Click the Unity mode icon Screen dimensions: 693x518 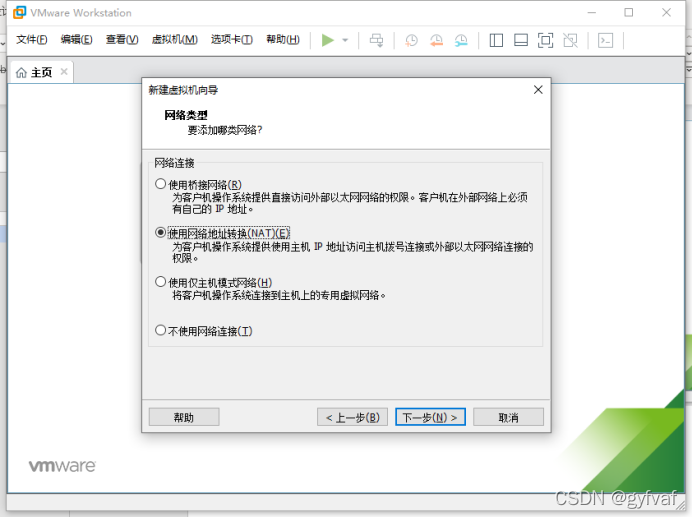570,40
